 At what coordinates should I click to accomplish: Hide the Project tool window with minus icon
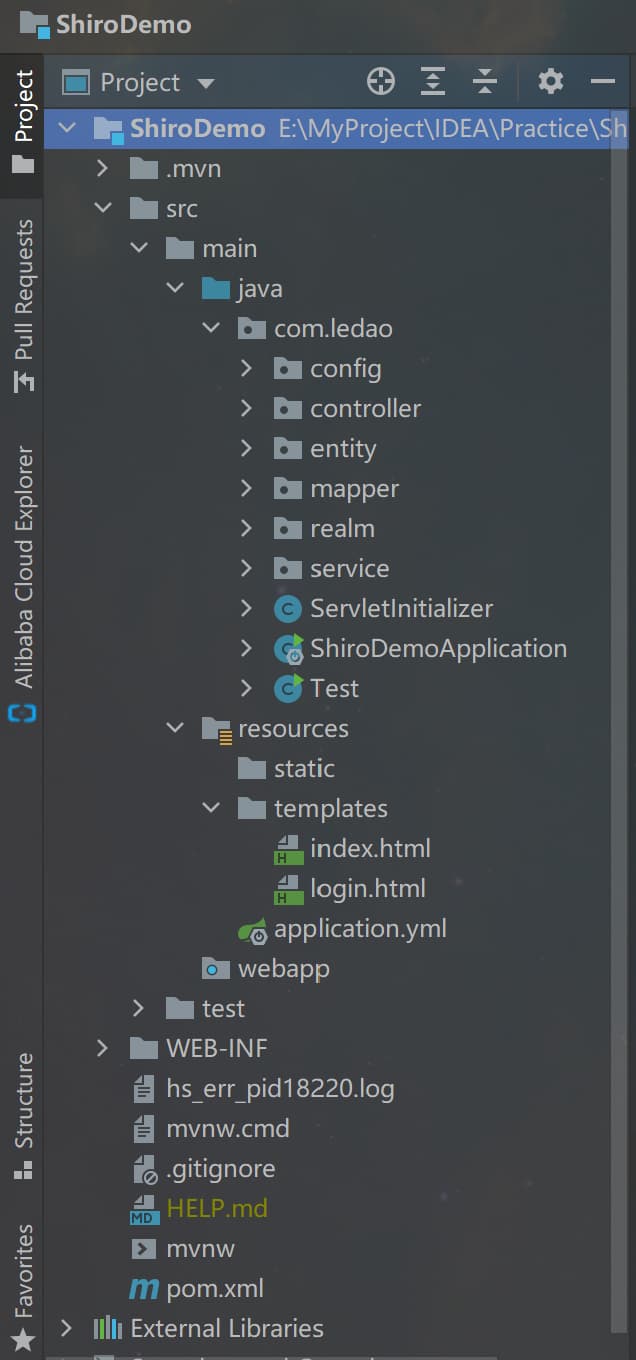(x=603, y=82)
